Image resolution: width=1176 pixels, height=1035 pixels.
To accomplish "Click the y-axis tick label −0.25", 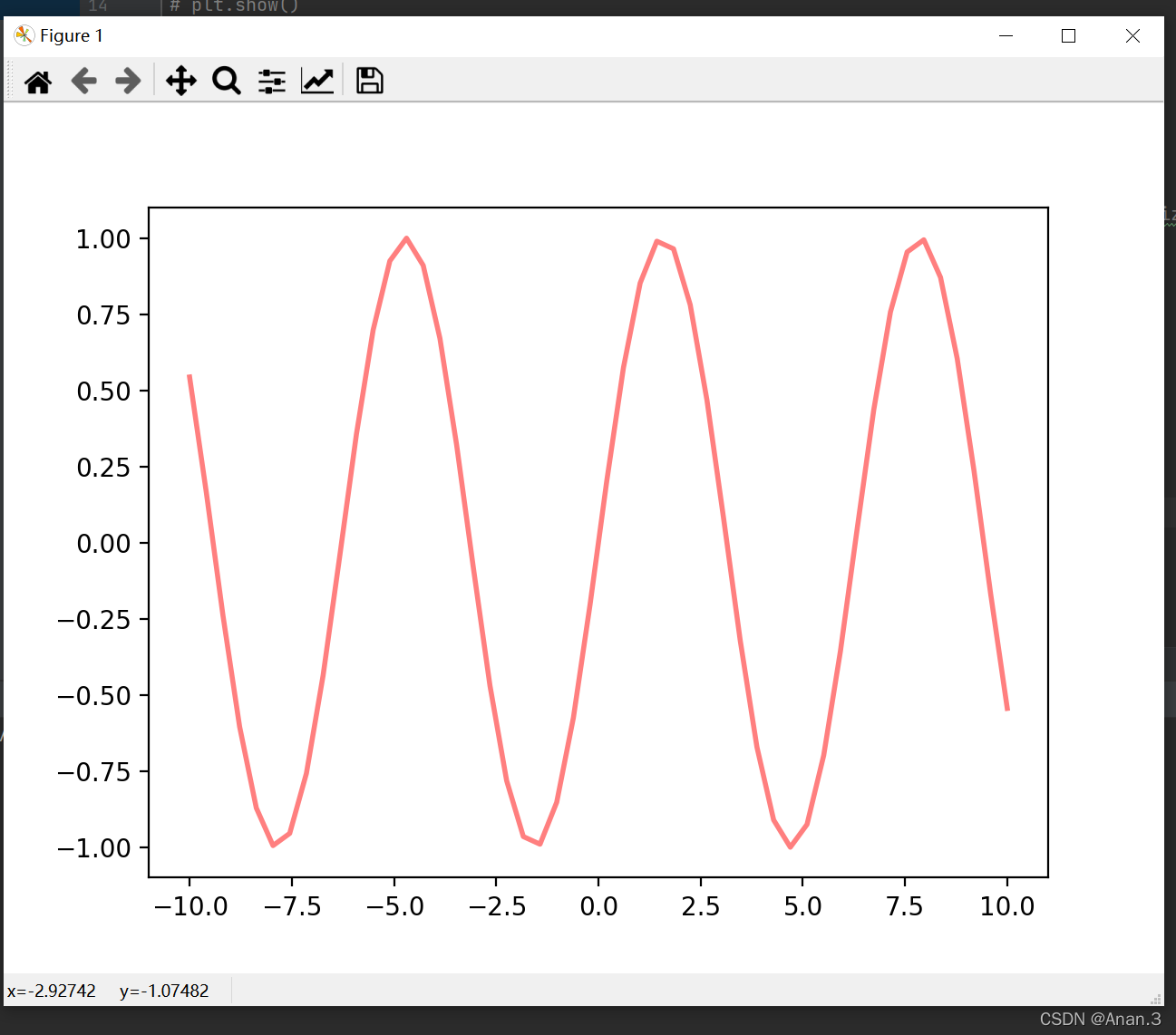I will tap(94, 620).
